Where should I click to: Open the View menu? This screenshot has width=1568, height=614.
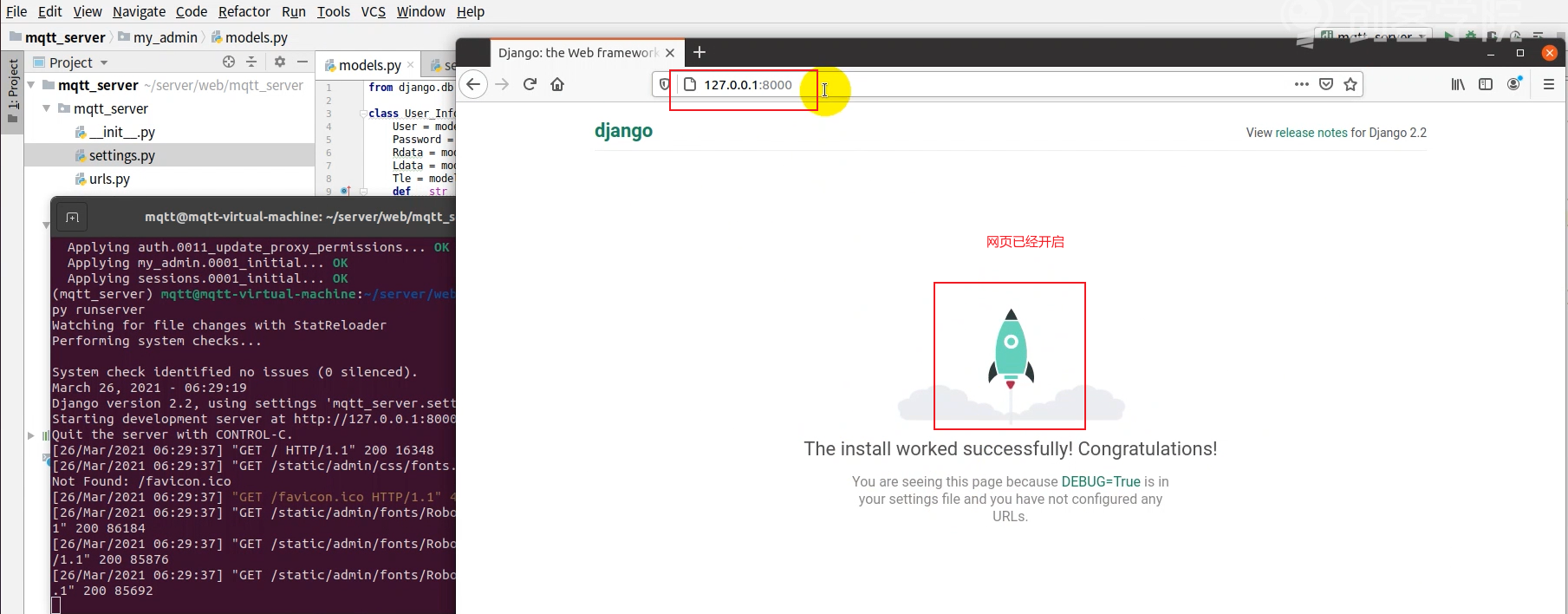tap(88, 11)
